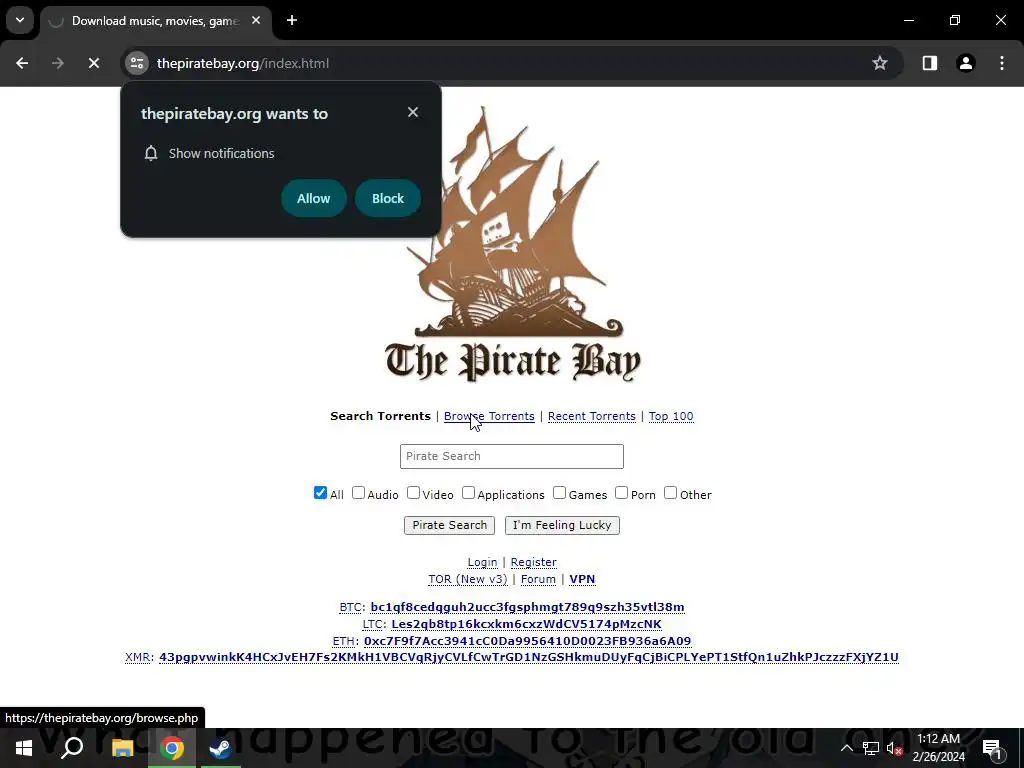This screenshot has width=1024, height=768.
Task: Click the Chrome taskbar icon
Action: [172, 748]
